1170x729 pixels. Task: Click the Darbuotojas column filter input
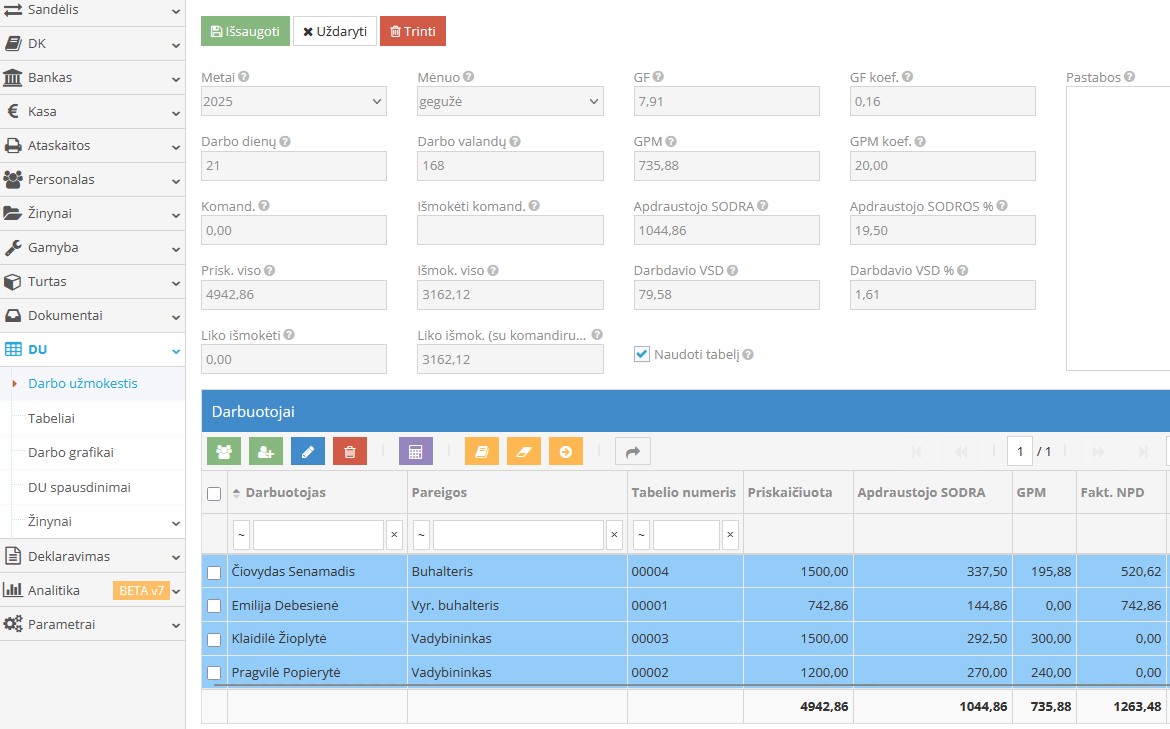pyautogui.click(x=318, y=535)
